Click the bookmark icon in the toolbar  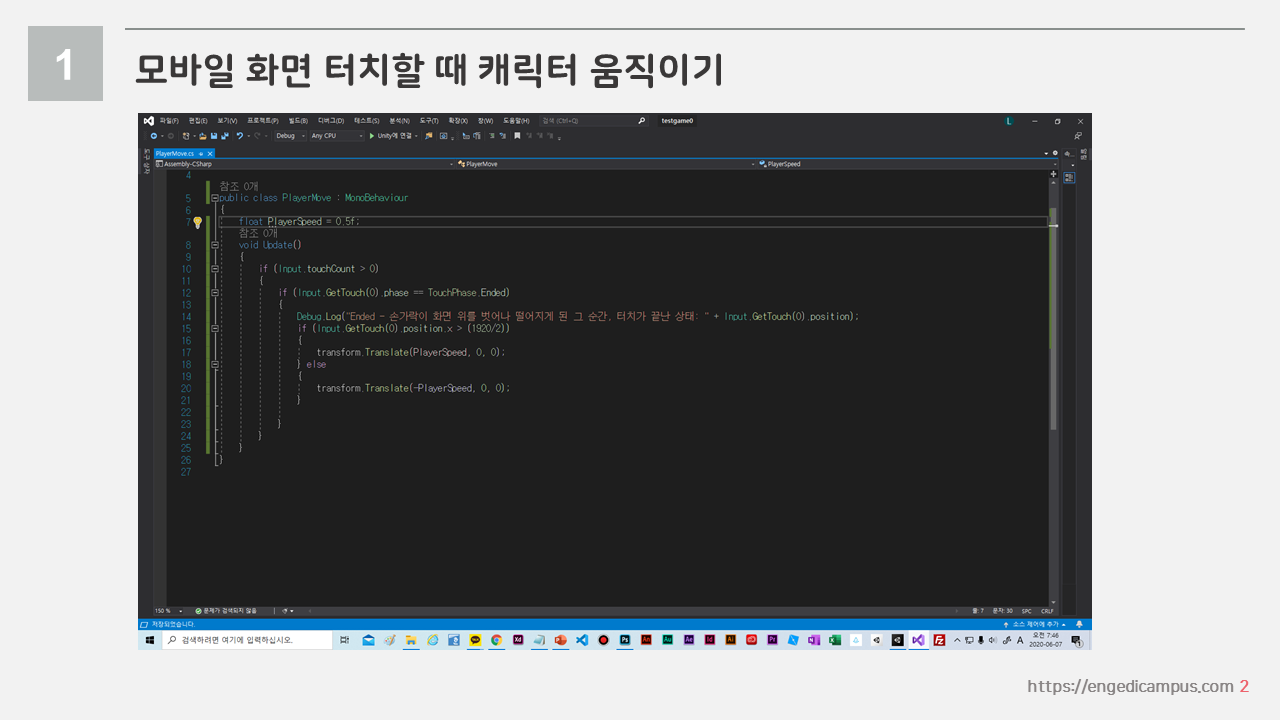coord(517,136)
